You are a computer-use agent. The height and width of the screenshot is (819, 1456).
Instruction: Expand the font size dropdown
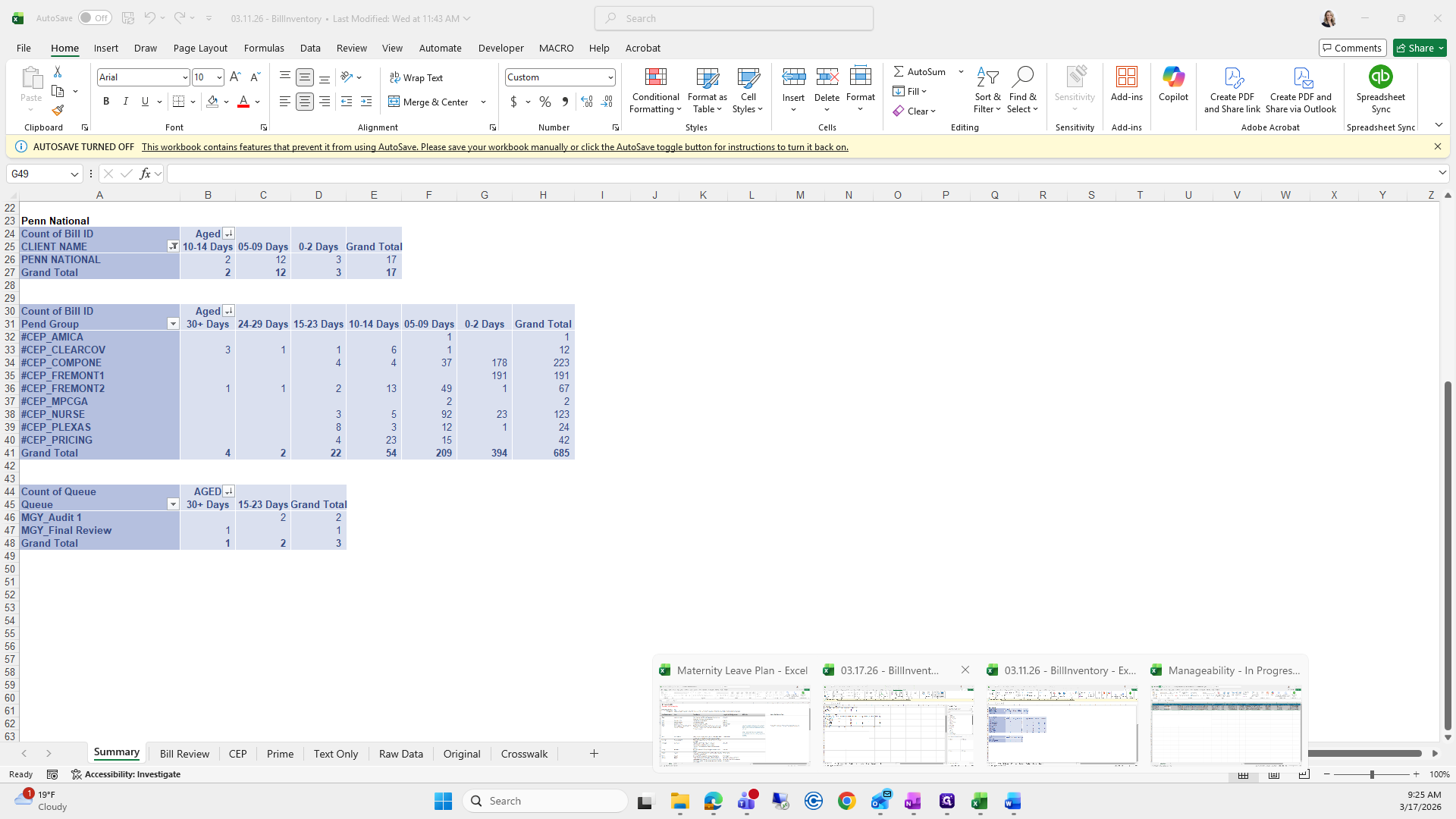(219, 77)
